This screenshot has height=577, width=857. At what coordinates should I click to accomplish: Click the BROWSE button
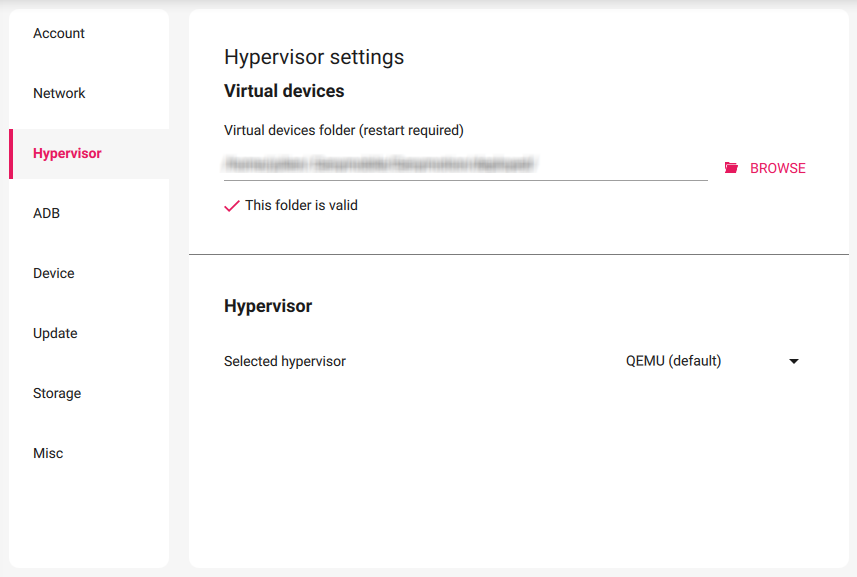point(777,168)
